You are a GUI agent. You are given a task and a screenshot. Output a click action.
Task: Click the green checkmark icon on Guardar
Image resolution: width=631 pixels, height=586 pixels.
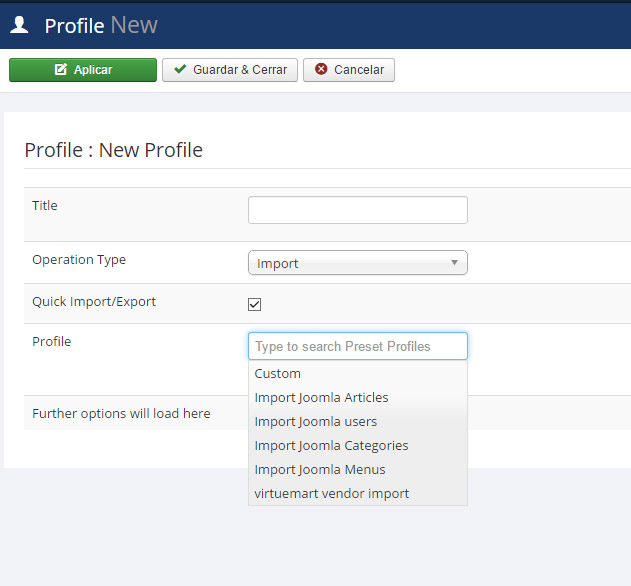click(180, 69)
